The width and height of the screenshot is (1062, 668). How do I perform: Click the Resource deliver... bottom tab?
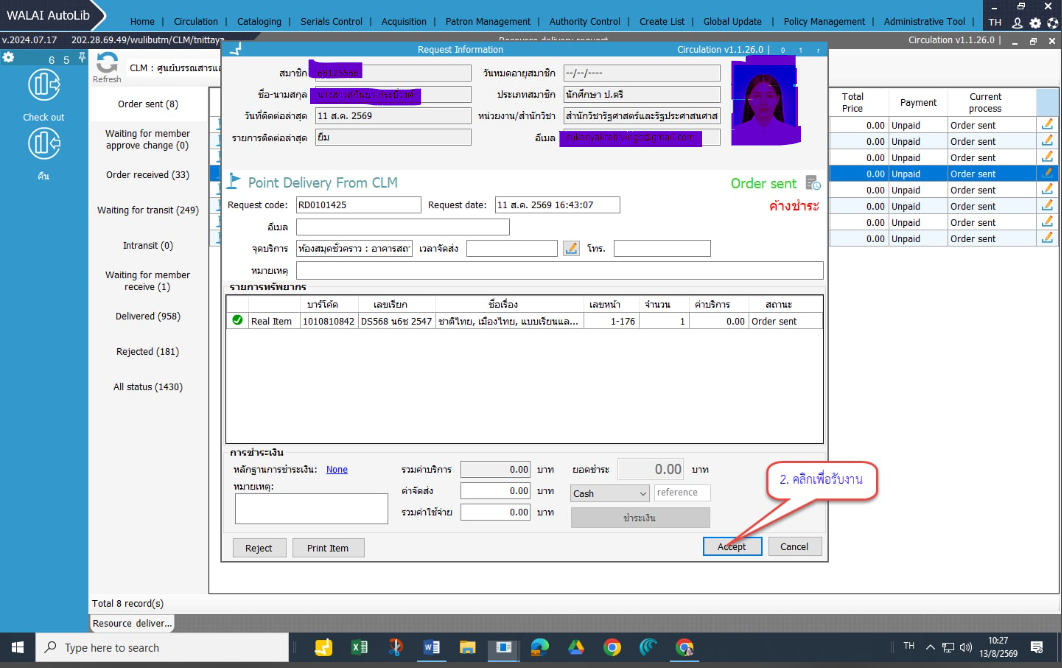click(132, 623)
